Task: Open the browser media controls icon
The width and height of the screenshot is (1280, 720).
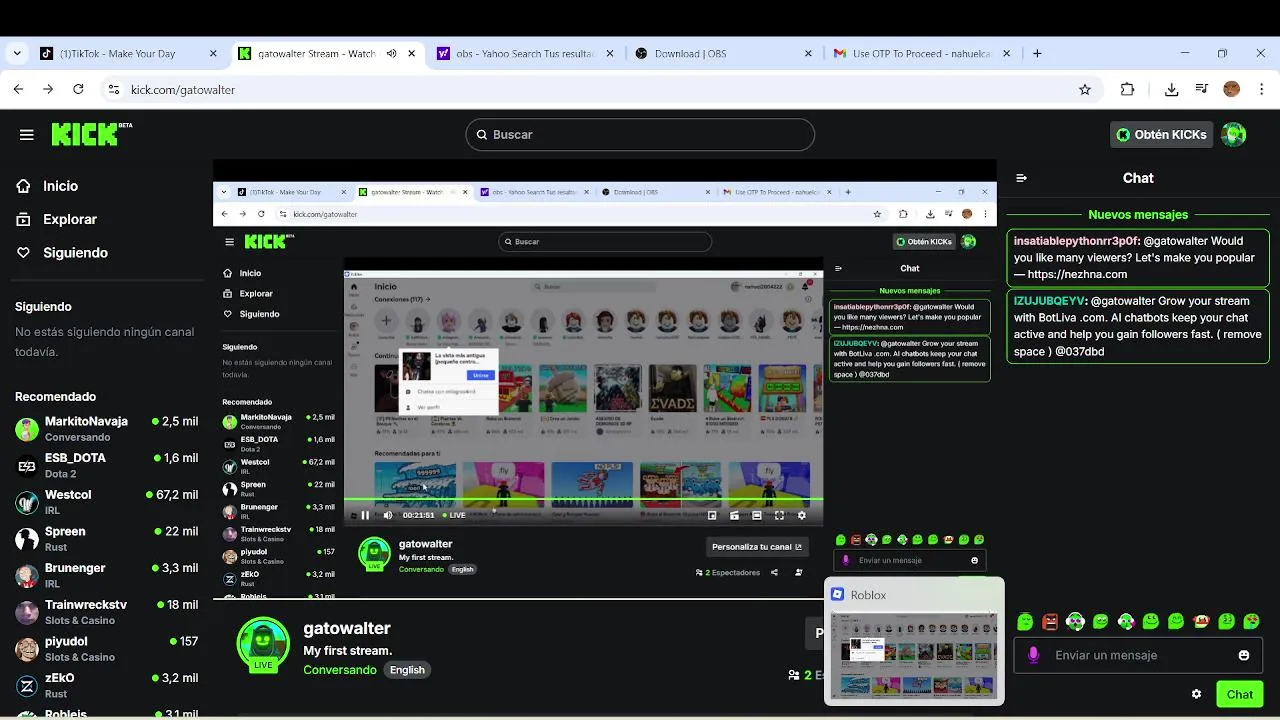Action: coord(1201,89)
